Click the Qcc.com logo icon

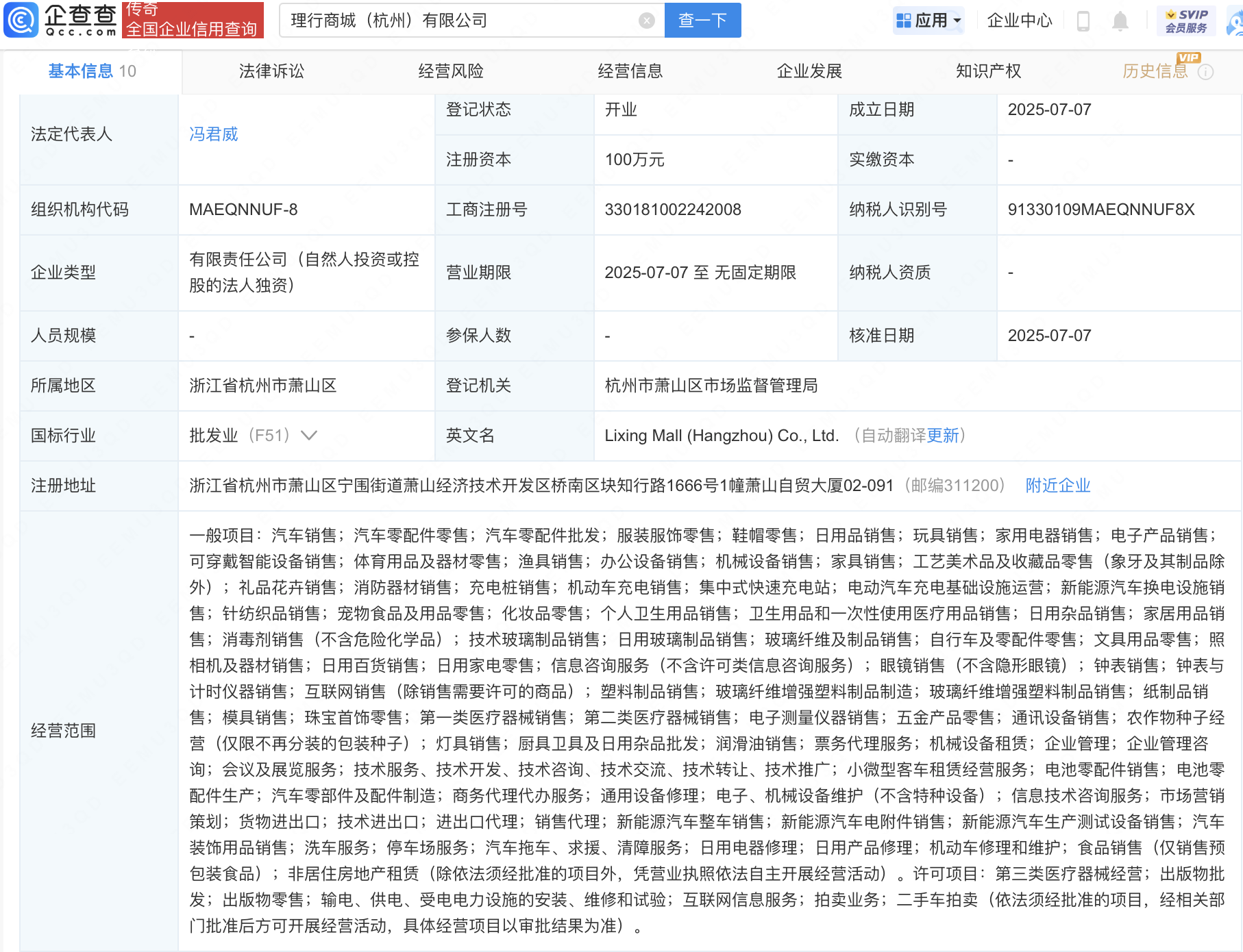[21, 20]
